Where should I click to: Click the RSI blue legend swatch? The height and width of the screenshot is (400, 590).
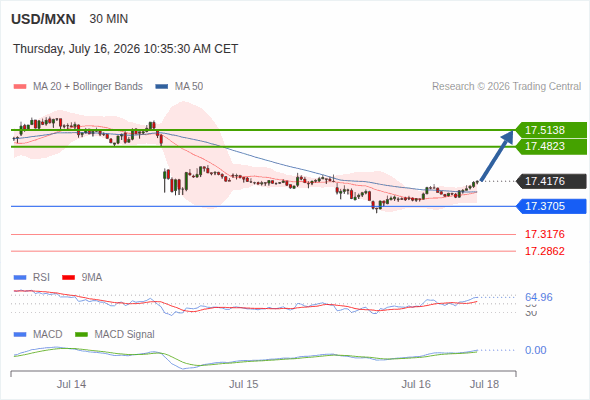[20, 278]
